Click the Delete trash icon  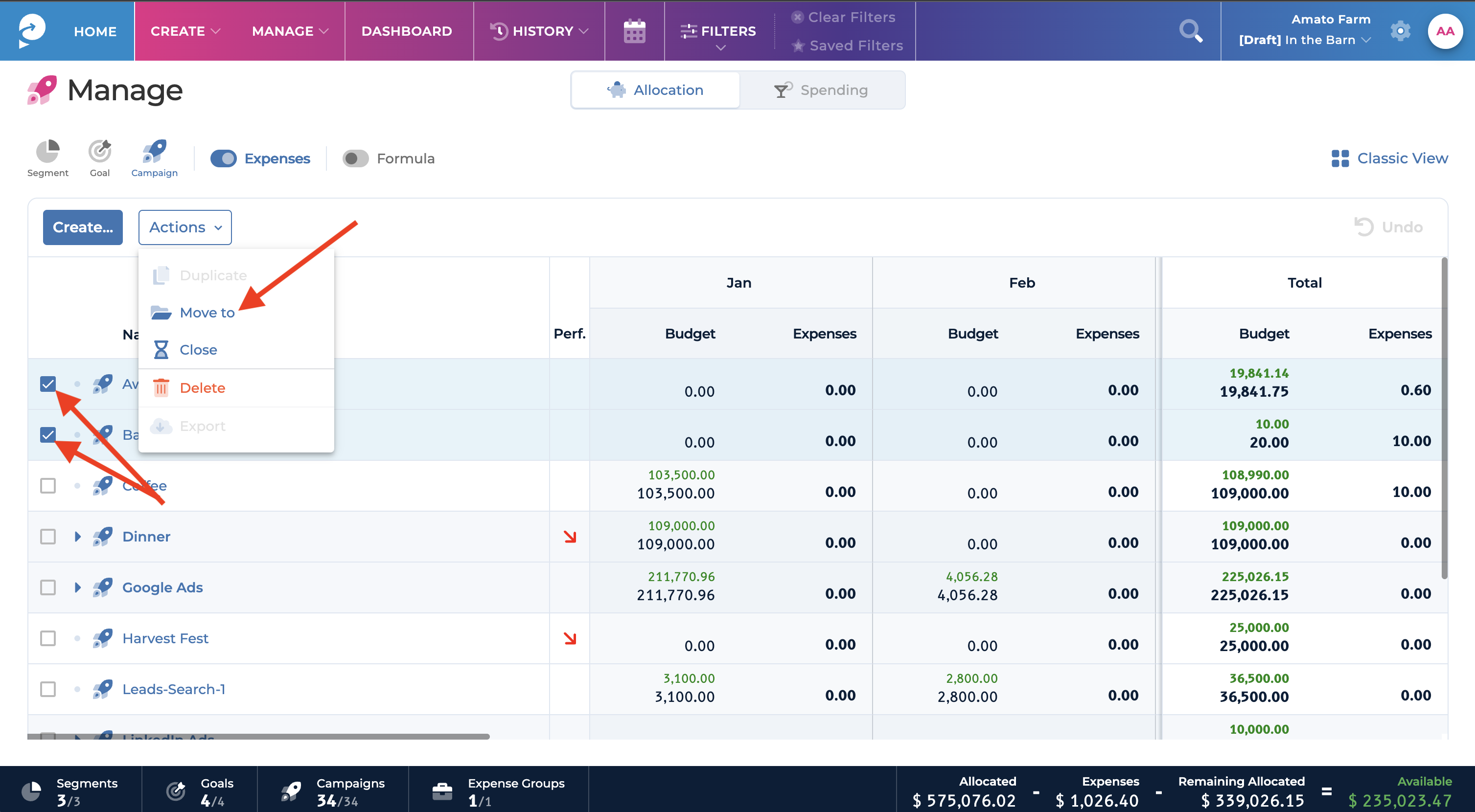tap(161, 388)
